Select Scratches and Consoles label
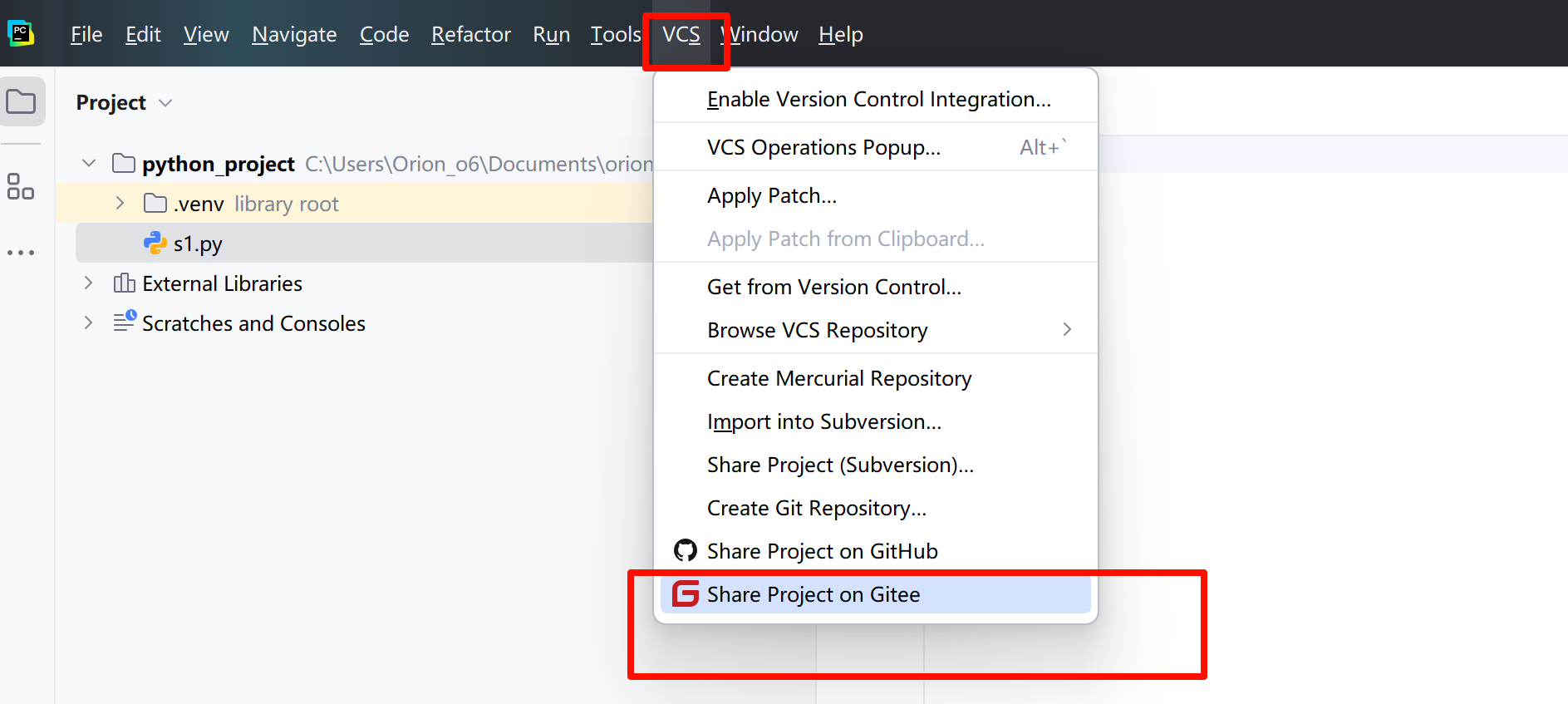The height and width of the screenshot is (704, 1568). pos(253,323)
